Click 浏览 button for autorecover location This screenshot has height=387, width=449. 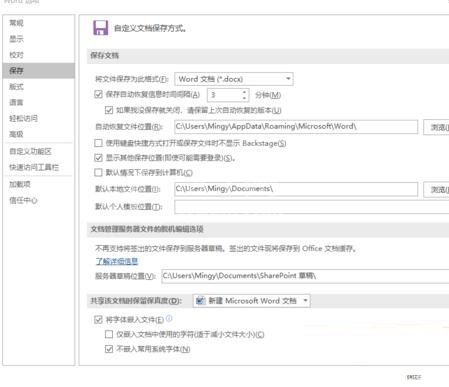(436, 127)
